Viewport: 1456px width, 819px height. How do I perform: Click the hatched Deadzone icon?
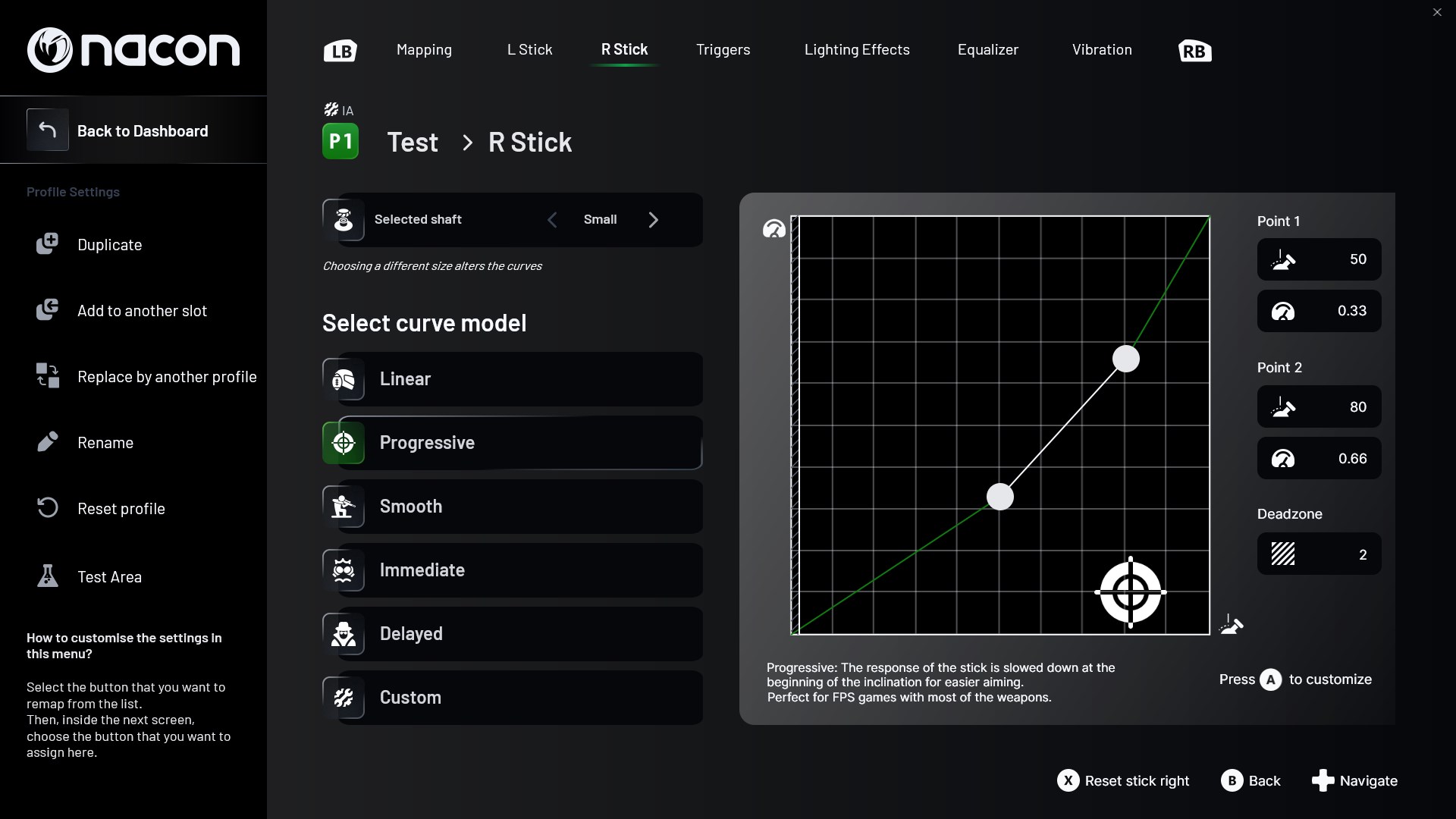click(x=1283, y=554)
